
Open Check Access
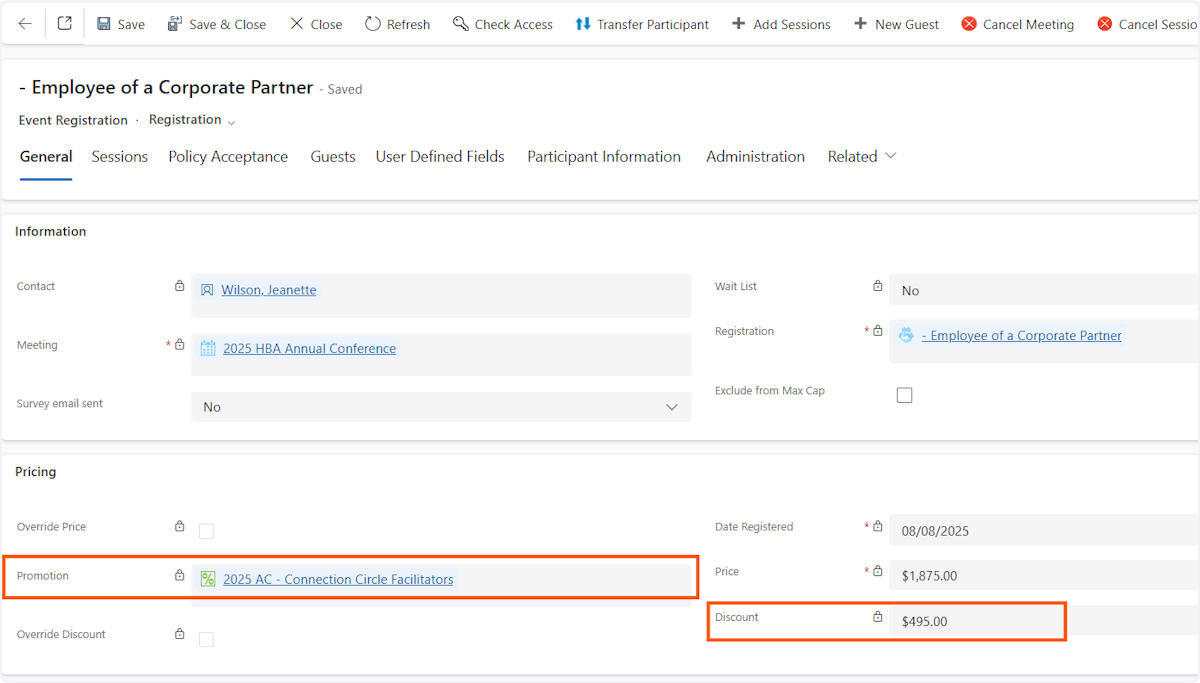coord(502,24)
